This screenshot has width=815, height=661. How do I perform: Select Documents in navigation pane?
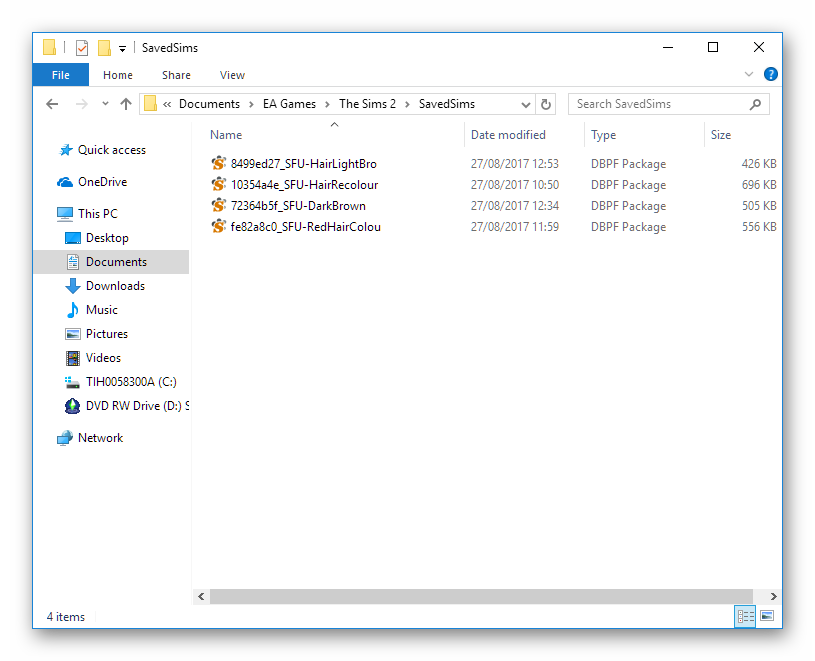point(111,262)
